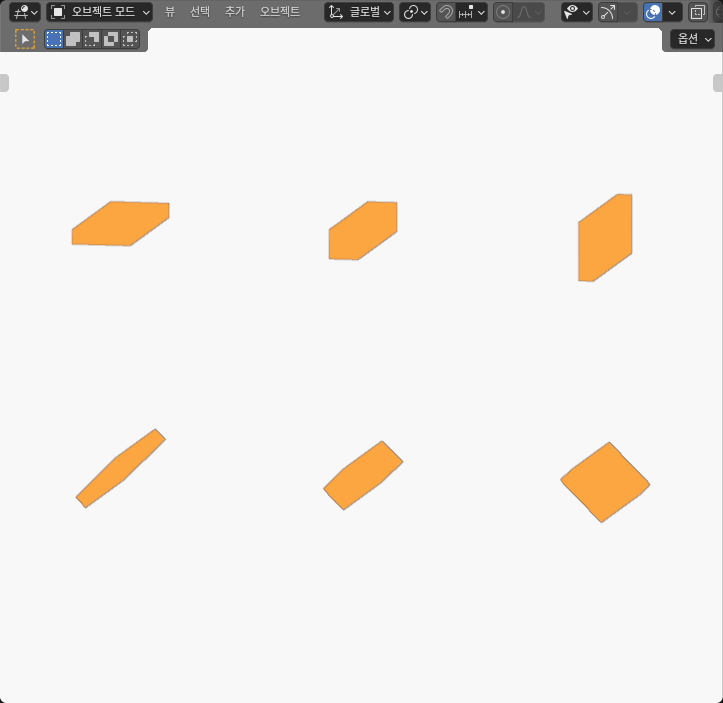This screenshot has width=723, height=703.
Task: Open the 옵션 dropdown
Action: point(693,39)
